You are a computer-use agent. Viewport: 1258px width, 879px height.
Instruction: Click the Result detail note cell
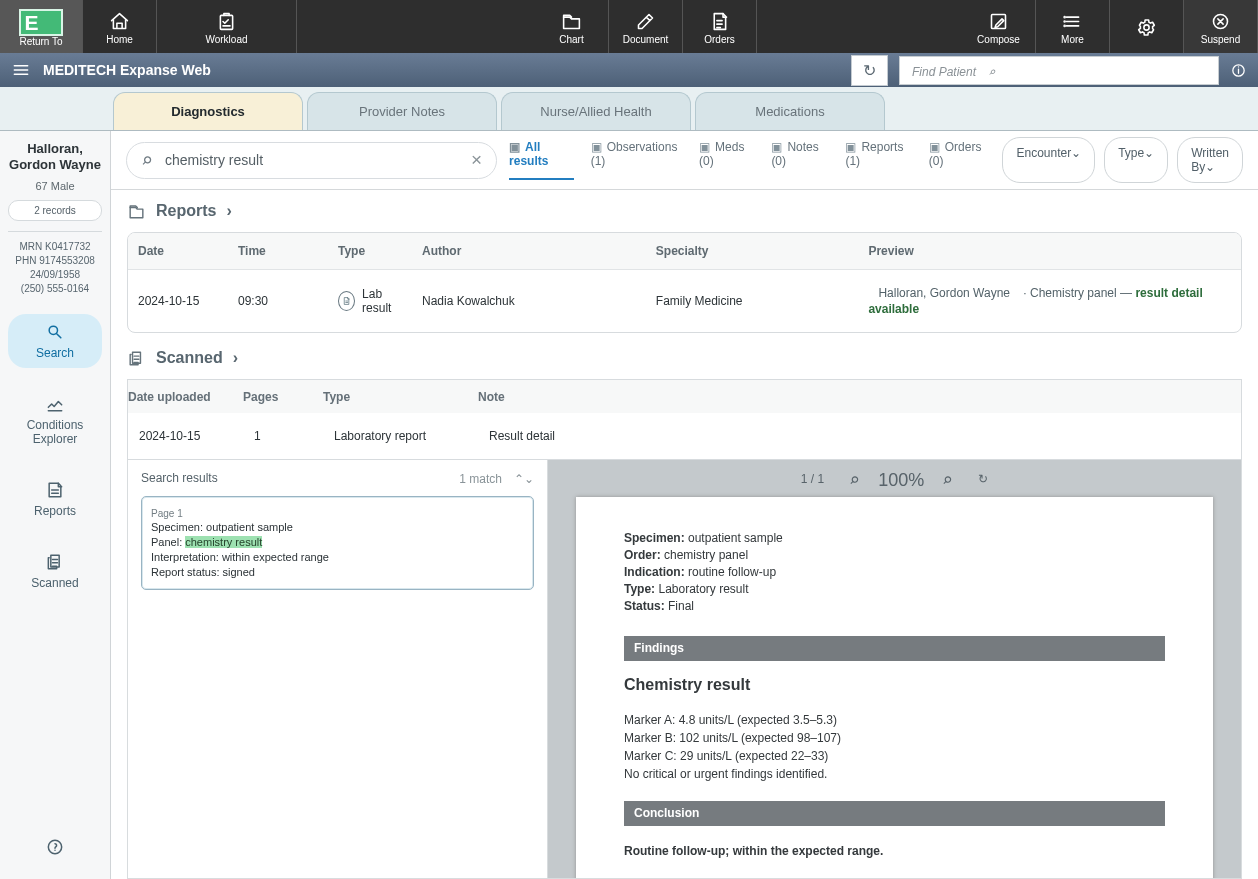(x=522, y=436)
